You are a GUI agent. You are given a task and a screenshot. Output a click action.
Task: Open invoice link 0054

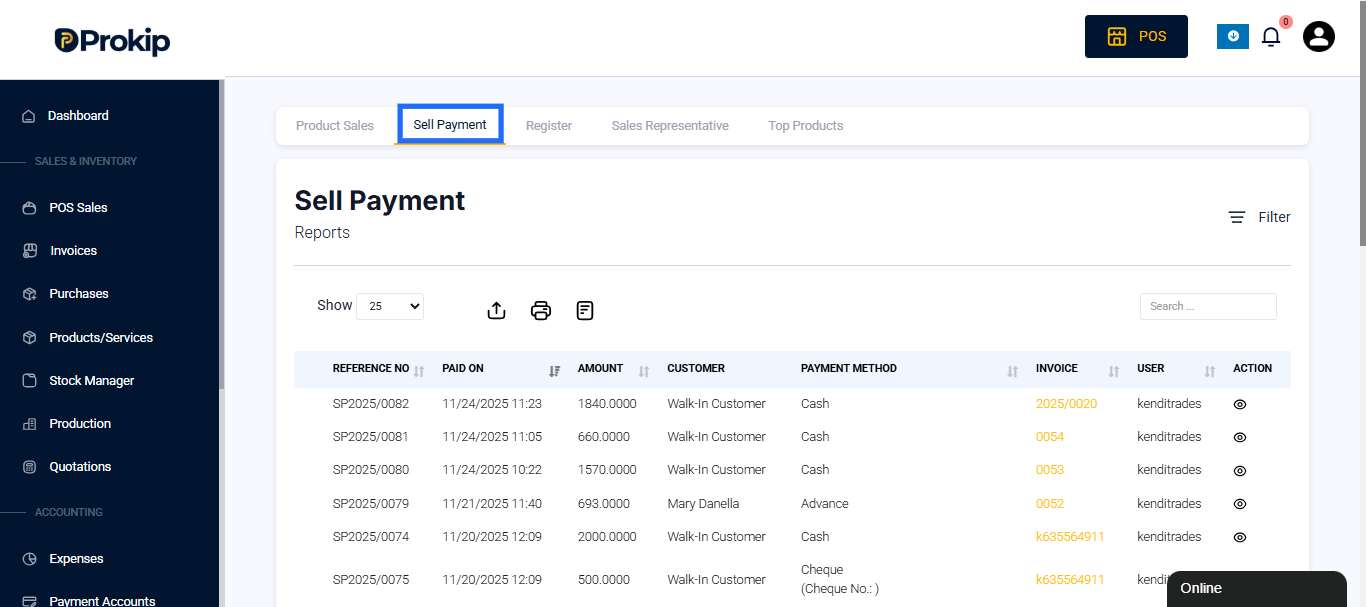[1050, 437]
